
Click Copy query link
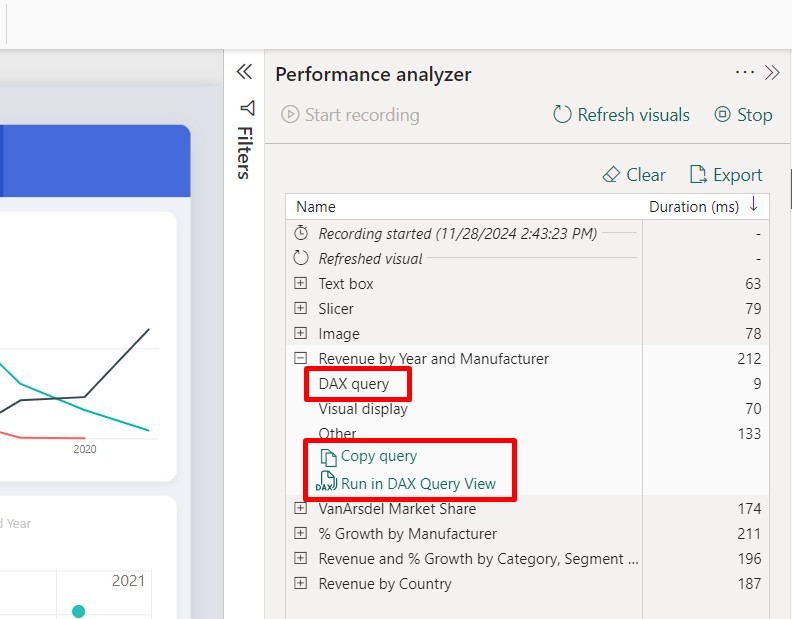pos(378,456)
